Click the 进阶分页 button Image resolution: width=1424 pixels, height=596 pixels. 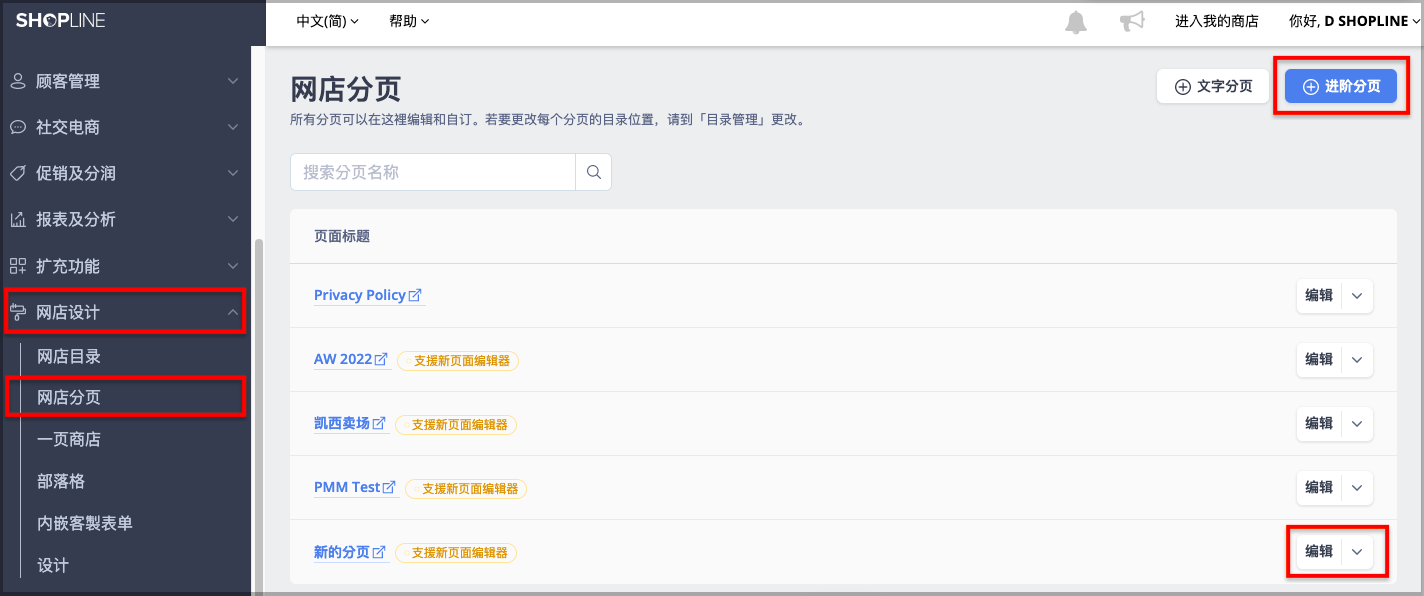[x=1341, y=86]
